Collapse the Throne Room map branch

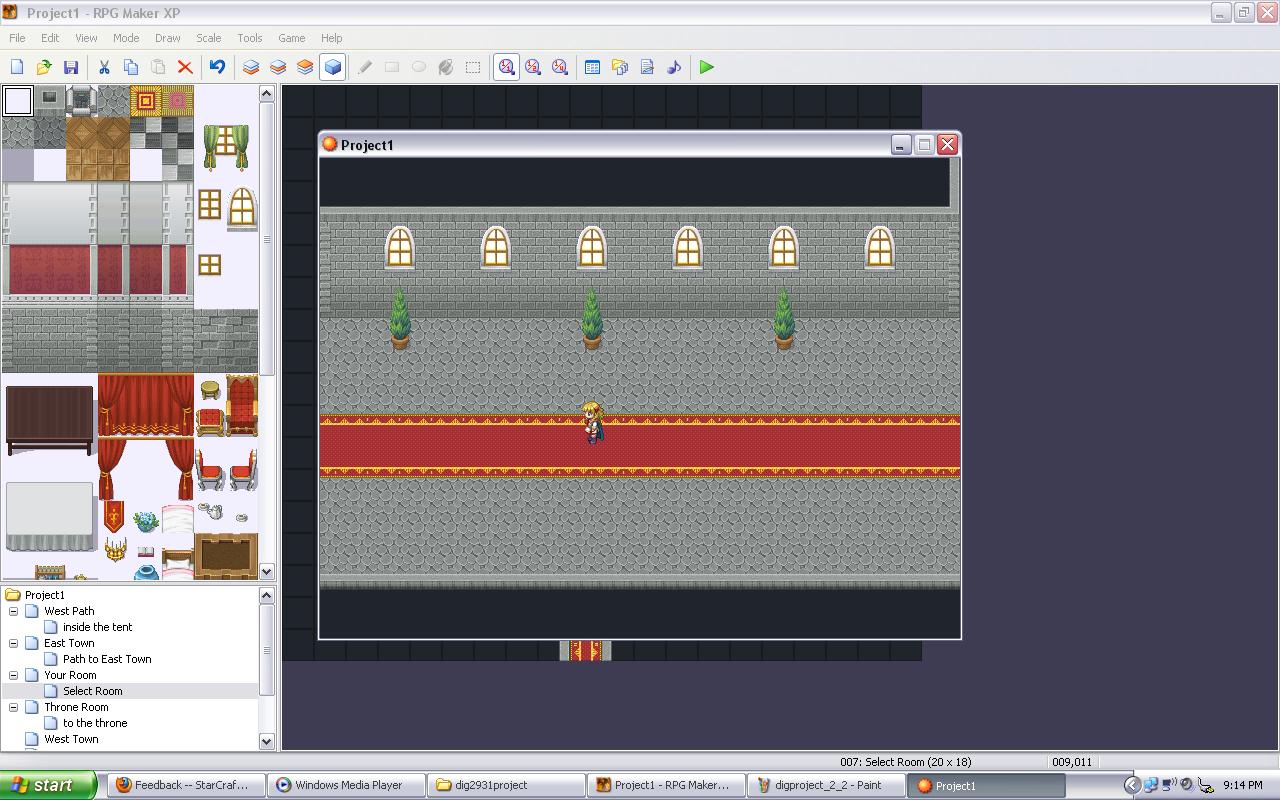click(14, 707)
